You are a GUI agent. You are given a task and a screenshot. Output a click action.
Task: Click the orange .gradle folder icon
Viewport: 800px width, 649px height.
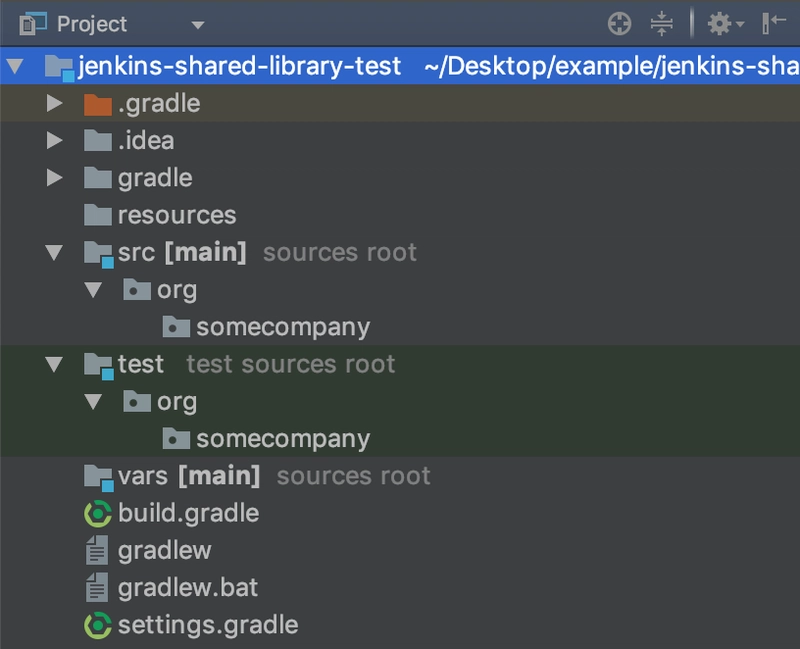(98, 104)
